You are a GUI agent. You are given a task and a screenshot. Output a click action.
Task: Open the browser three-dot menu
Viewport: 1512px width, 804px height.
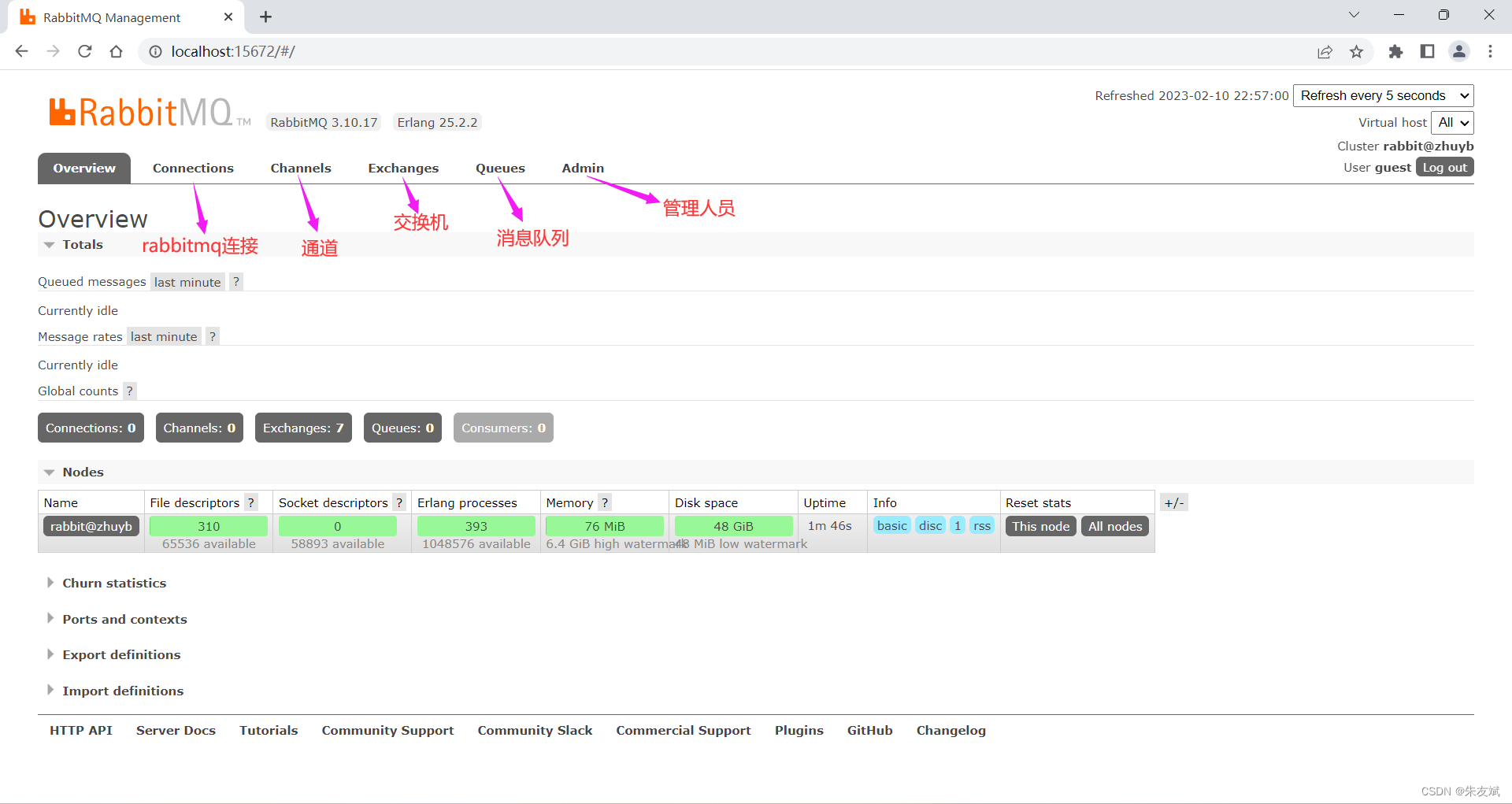pos(1490,51)
